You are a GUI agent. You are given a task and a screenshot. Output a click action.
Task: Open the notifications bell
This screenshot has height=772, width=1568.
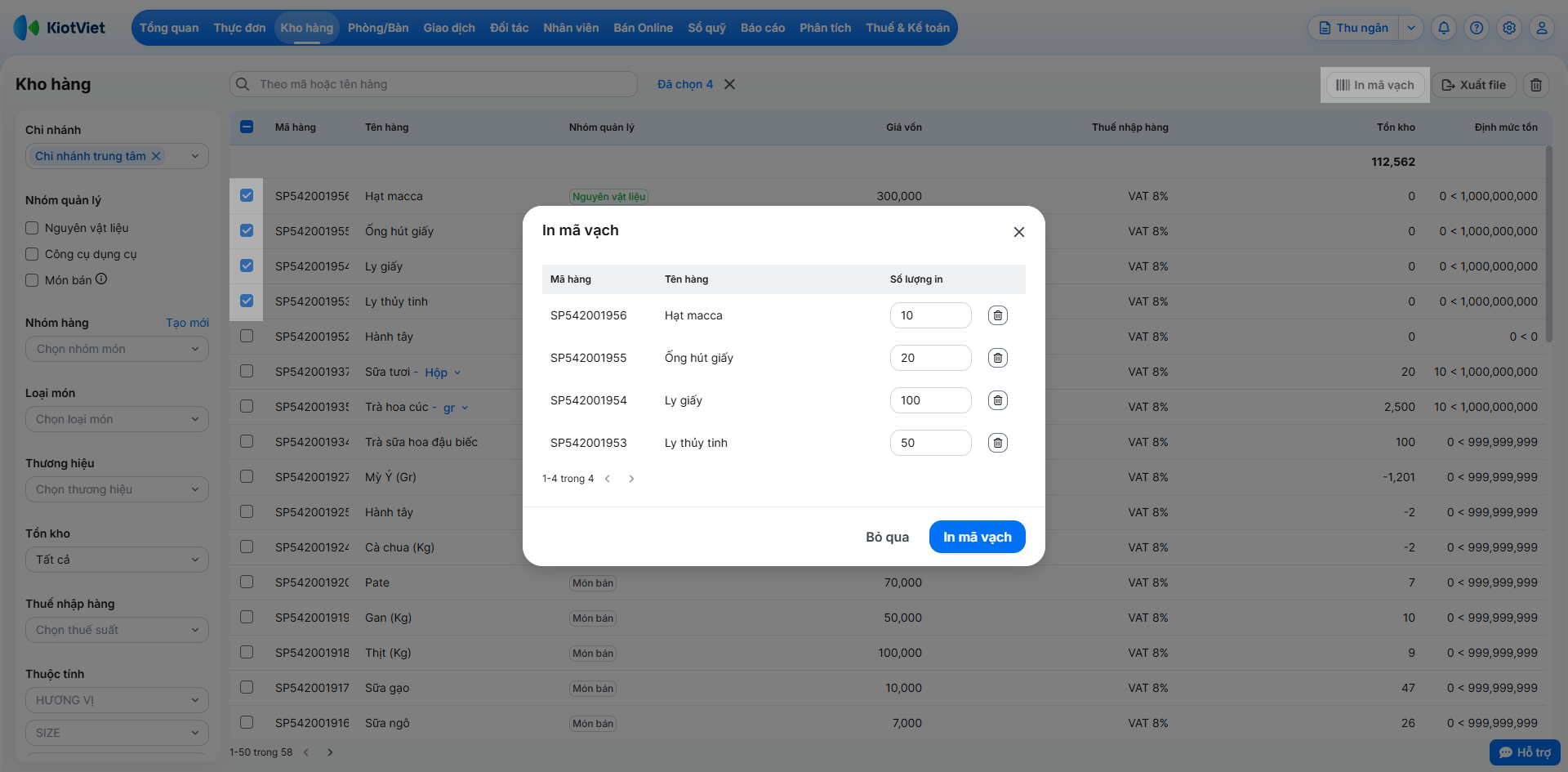pyautogui.click(x=1443, y=28)
